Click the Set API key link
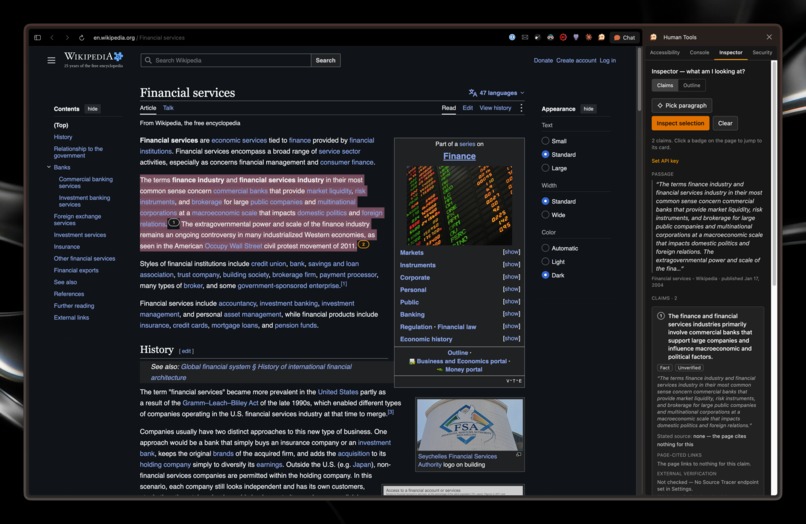 (x=665, y=161)
